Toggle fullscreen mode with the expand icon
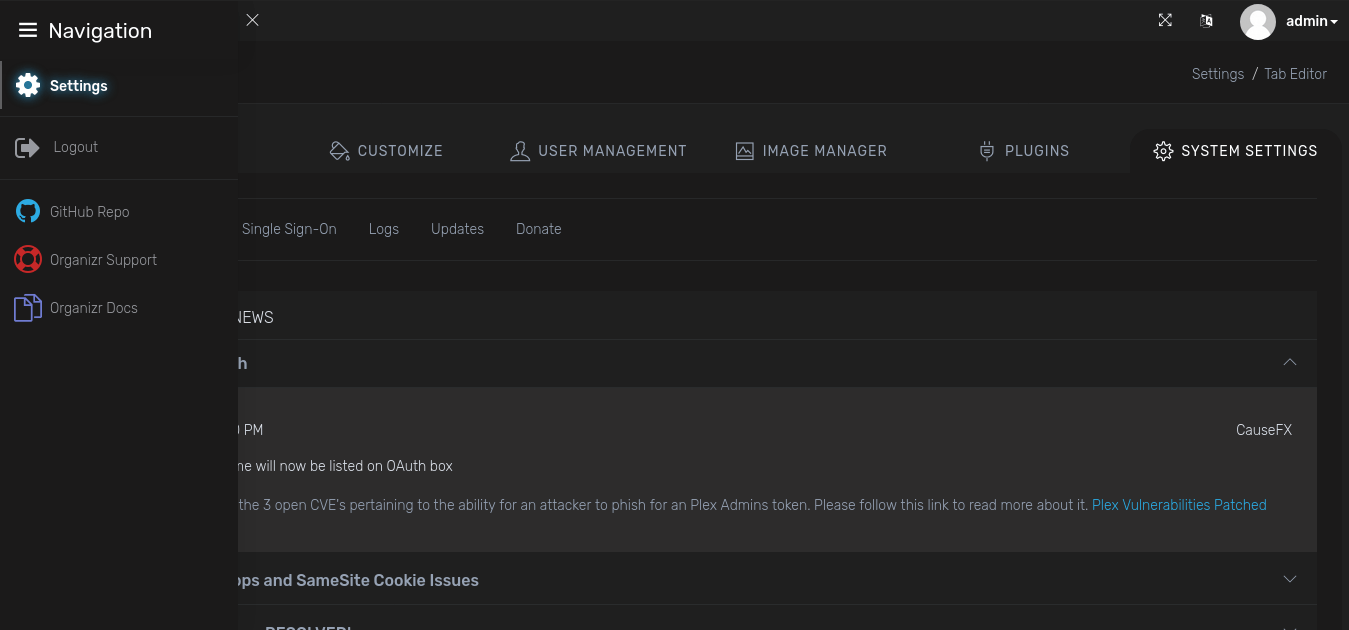 pos(1165,19)
